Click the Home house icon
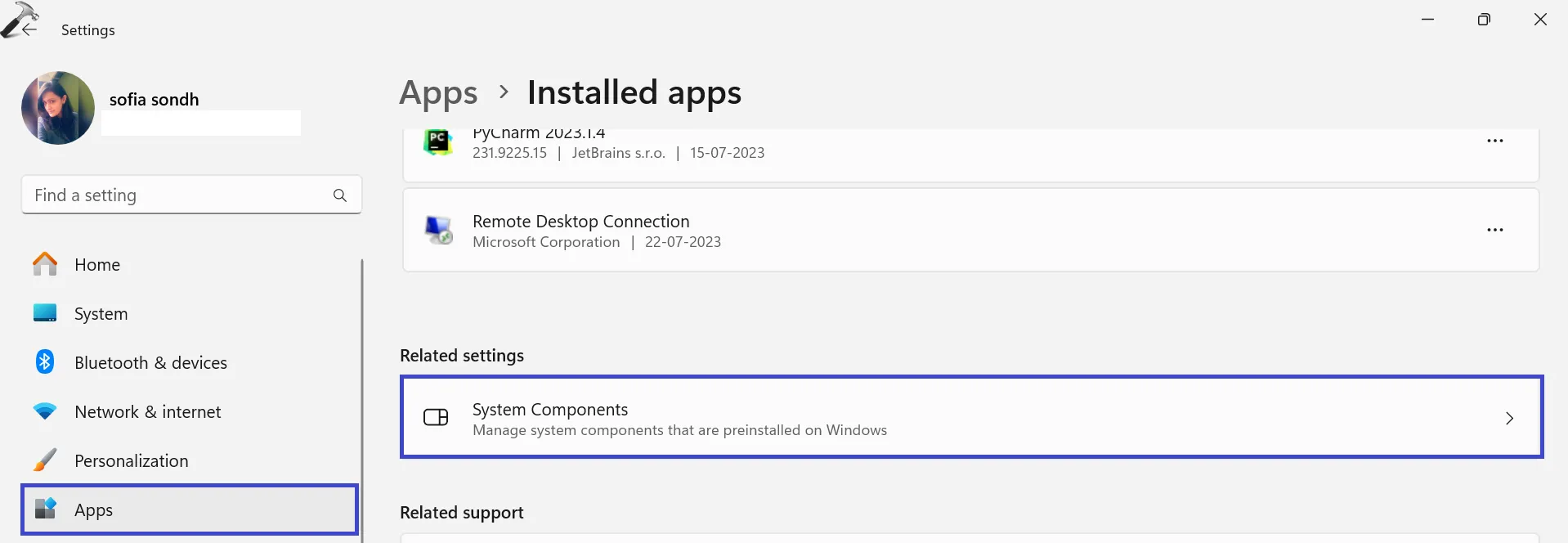 [x=45, y=264]
